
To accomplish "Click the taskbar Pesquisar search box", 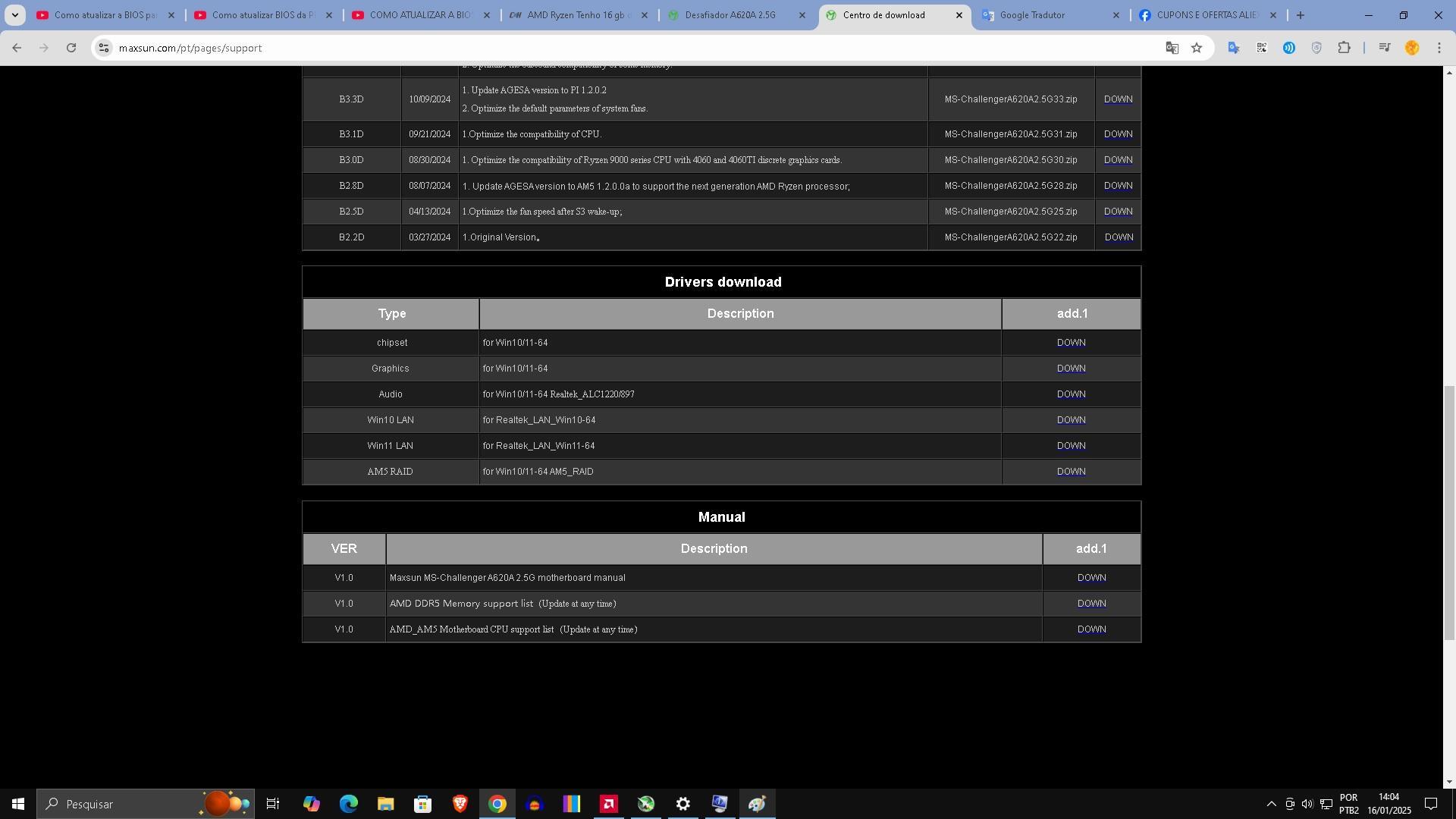I will click(x=144, y=804).
